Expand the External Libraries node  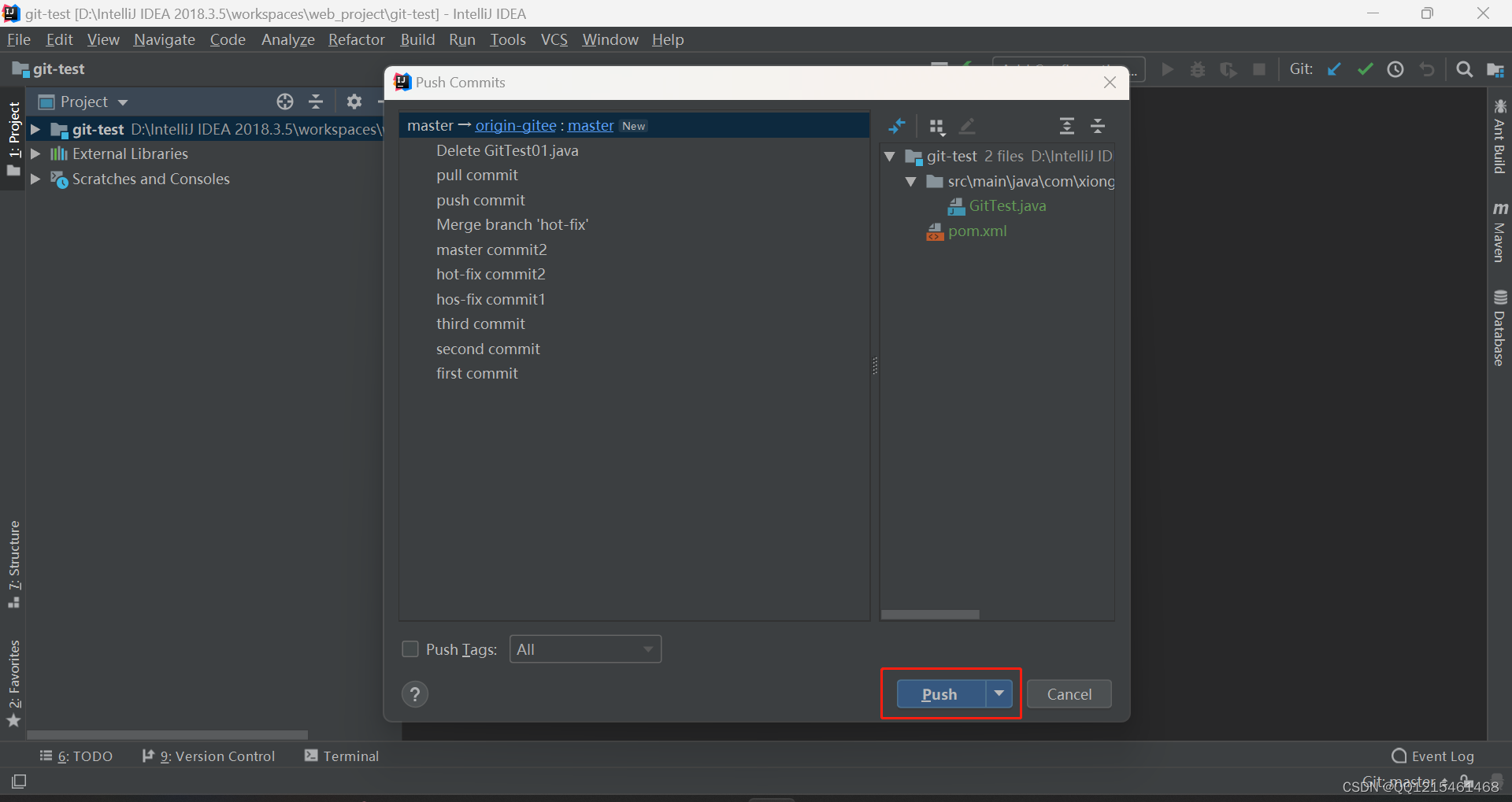point(35,154)
